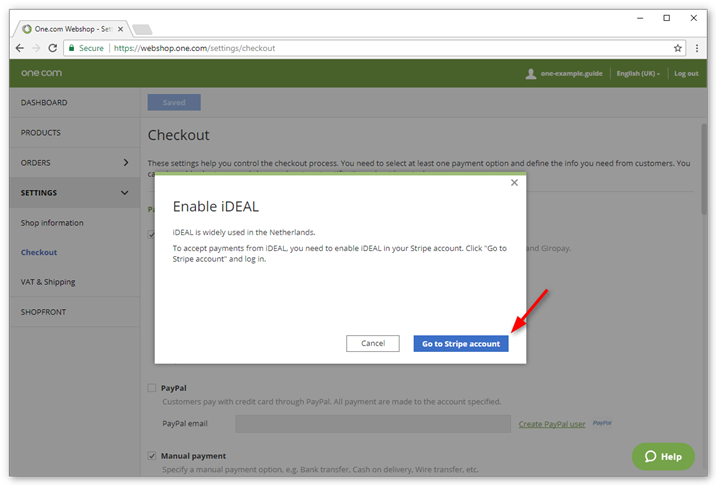
Task: Go to the Dashboard page
Action: [x=44, y=103]
